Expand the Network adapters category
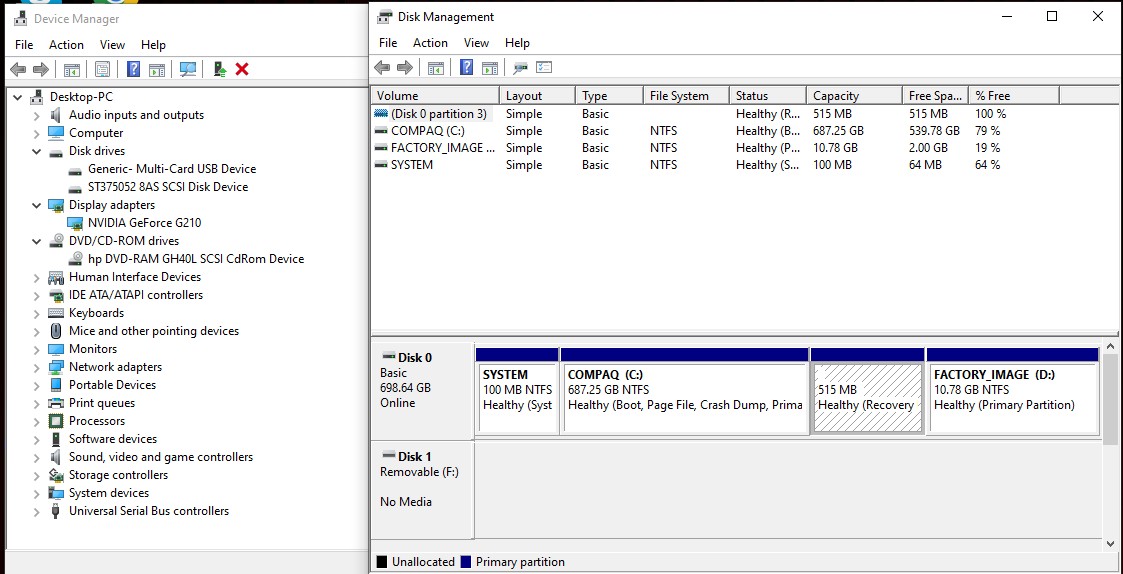 tap(37, 367)
